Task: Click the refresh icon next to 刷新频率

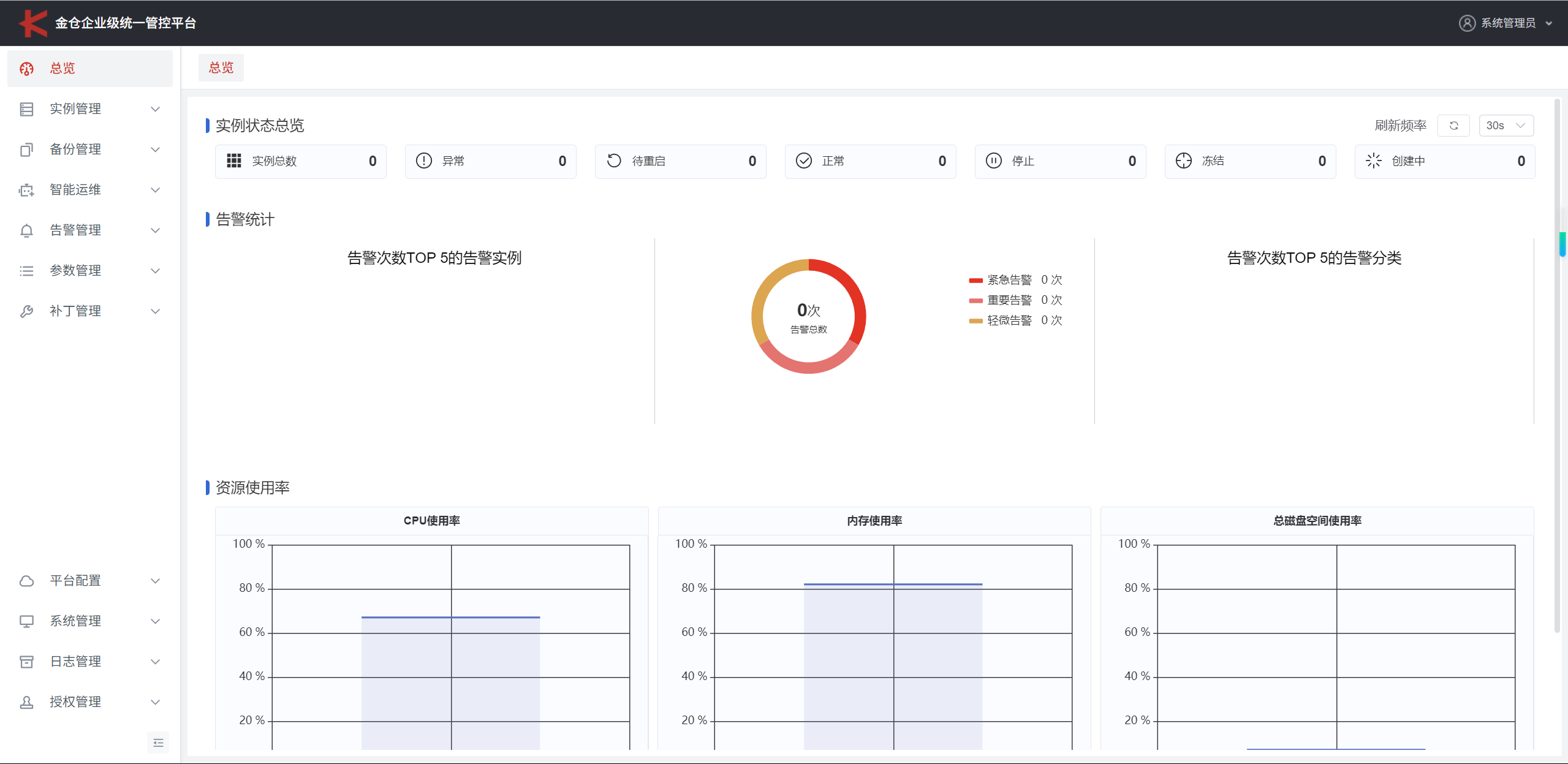Action: pyautogui.click(x=1453, y=126)
